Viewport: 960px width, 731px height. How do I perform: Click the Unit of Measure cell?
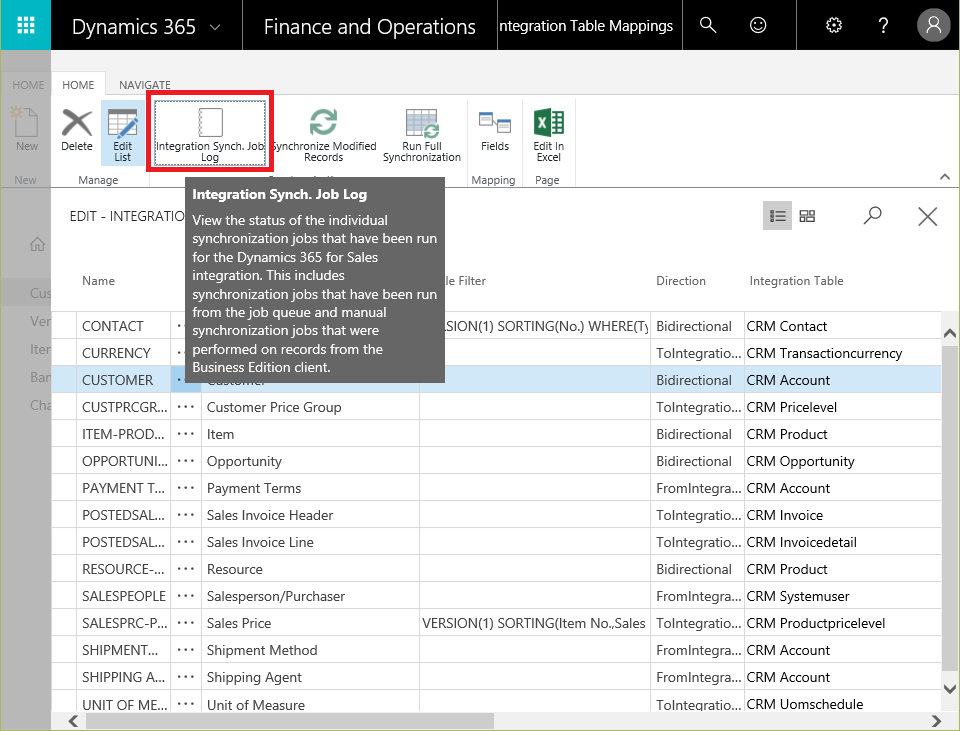tap(310, 703)
